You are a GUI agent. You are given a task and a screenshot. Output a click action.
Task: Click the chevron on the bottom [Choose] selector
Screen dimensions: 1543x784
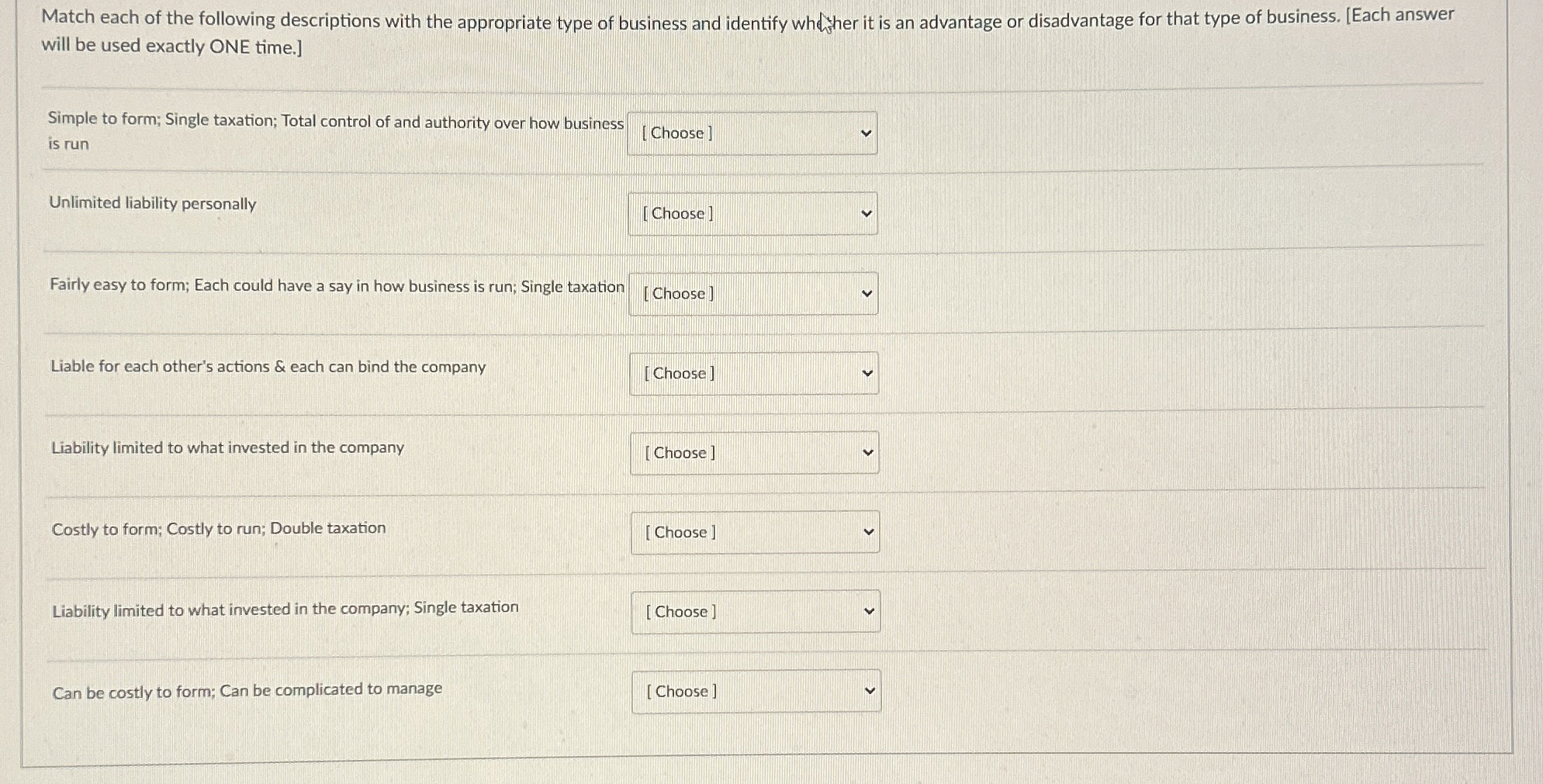[x=870, y=690]
